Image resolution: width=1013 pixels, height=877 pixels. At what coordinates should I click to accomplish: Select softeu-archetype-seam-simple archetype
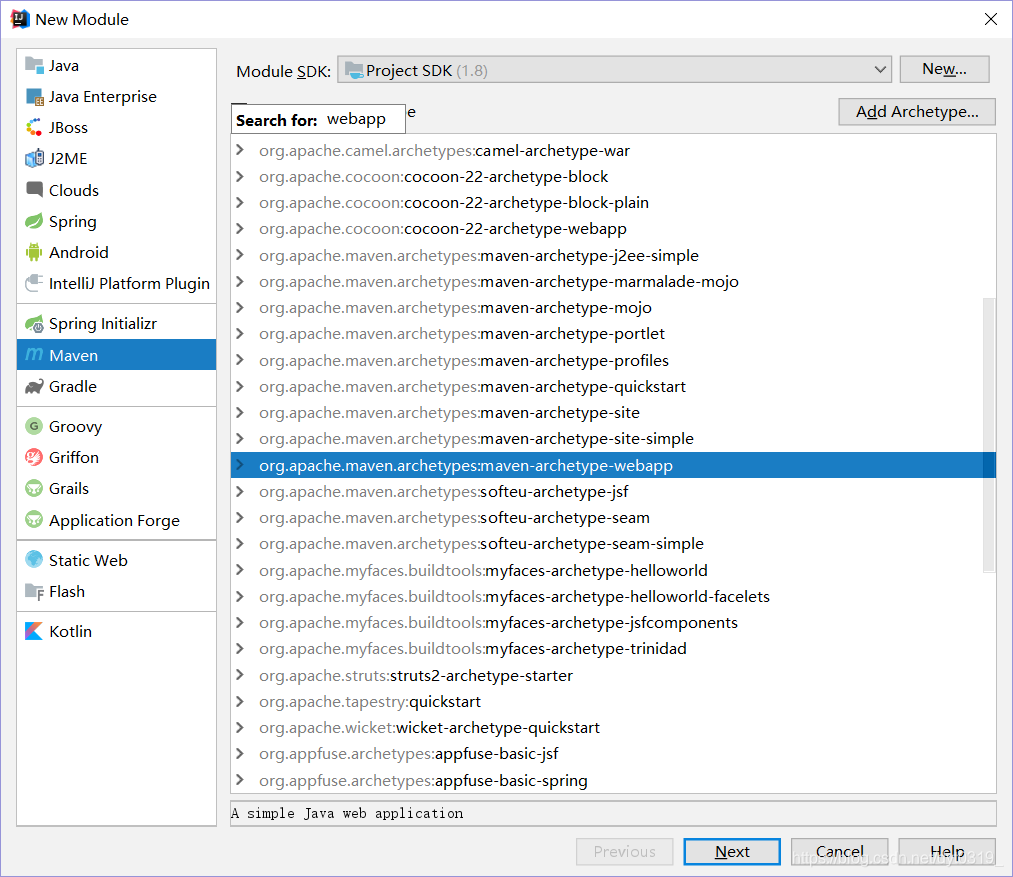pos(481,544)
